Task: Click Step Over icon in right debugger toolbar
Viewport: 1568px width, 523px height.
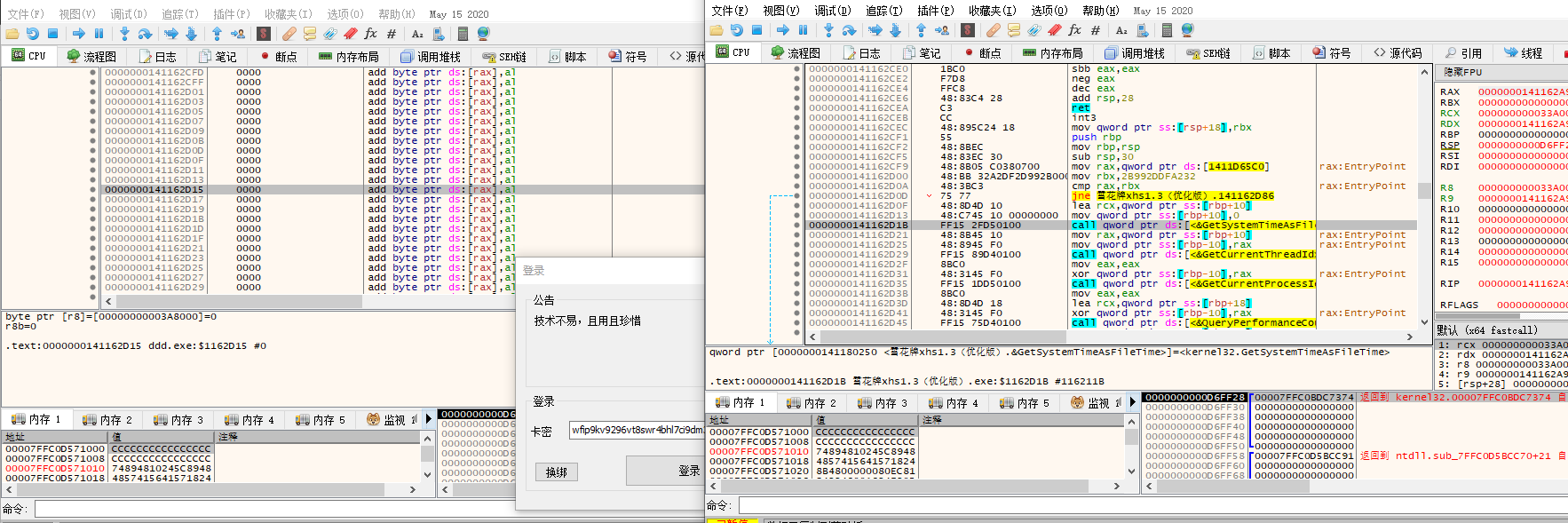Action: click(x=849, y=30)
